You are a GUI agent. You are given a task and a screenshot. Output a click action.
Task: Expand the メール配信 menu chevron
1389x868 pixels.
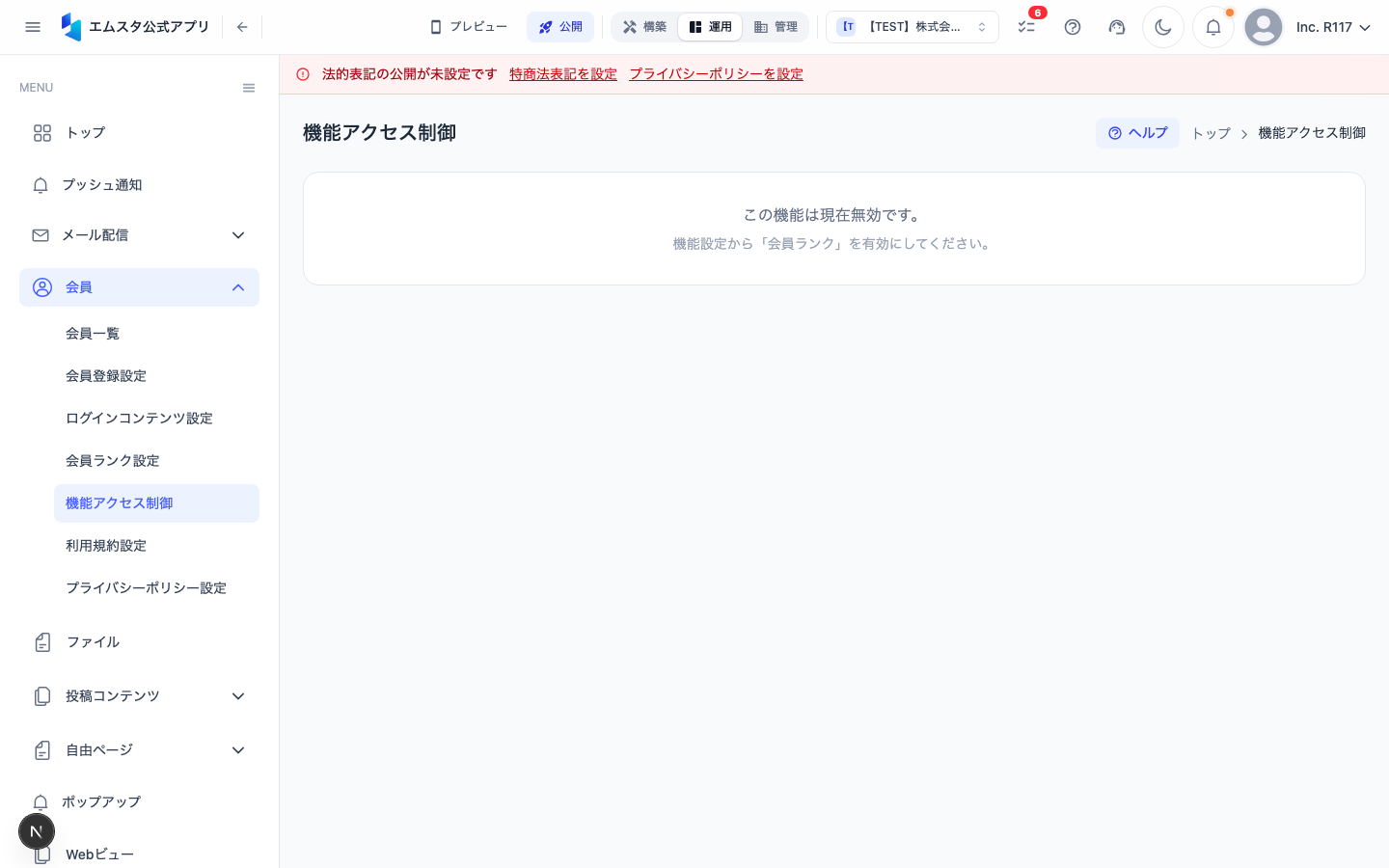[x=238, y=235]
